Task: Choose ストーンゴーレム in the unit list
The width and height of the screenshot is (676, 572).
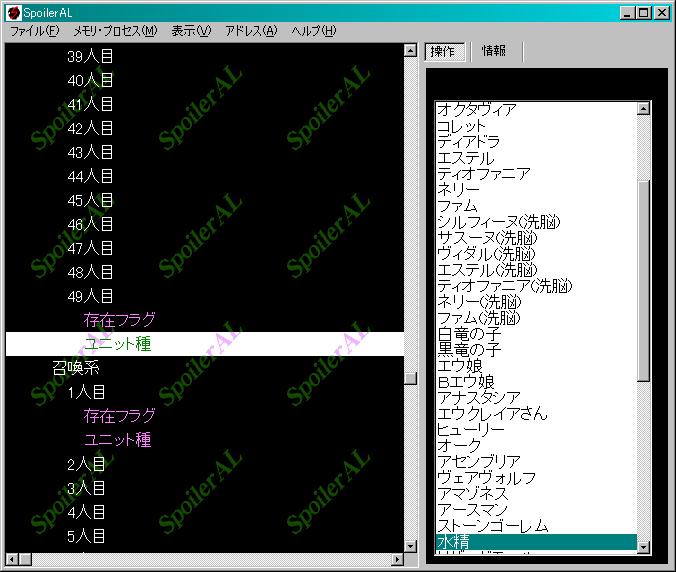Action: point(491,526)
